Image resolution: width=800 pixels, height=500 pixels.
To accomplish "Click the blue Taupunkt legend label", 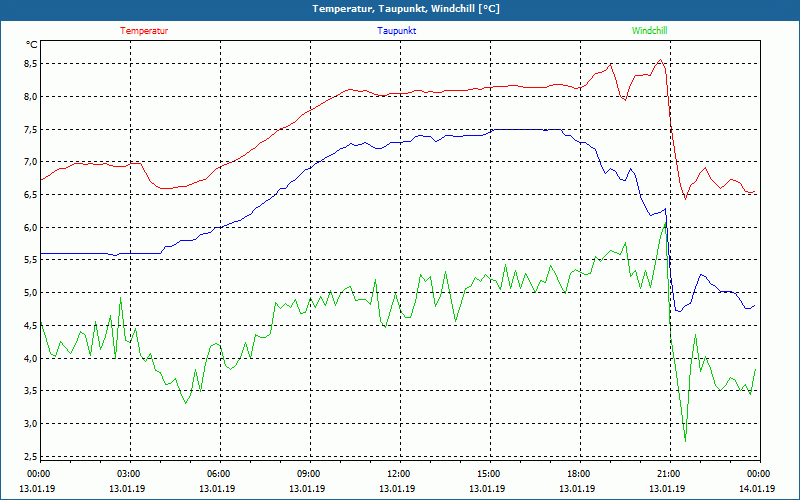I will point(396,31).
